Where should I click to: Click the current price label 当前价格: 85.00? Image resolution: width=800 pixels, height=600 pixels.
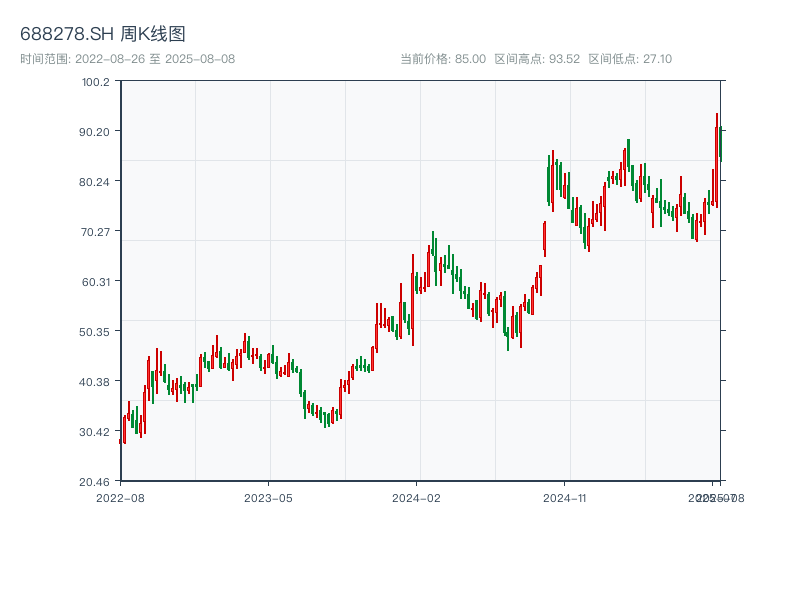tap(443, 59)
